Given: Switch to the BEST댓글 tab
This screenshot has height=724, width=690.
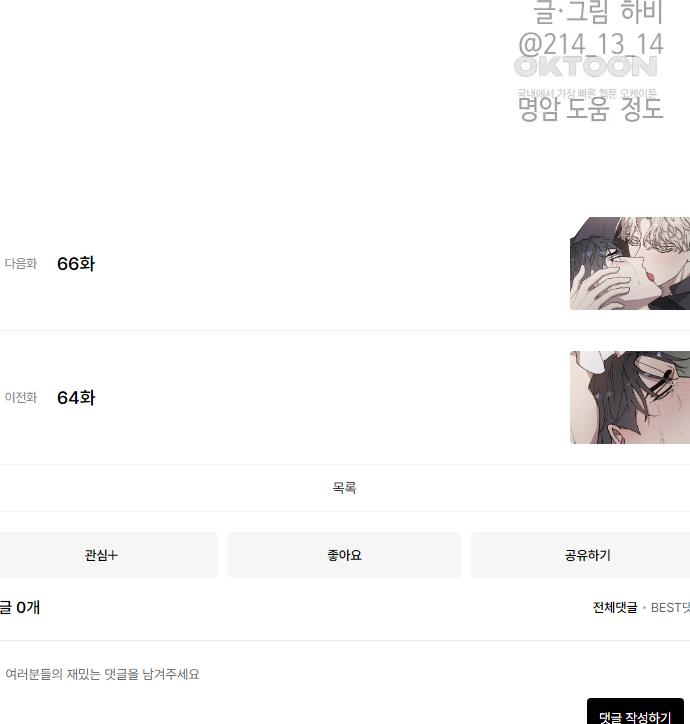Looking at the screenshot, I should (x=670, y=607).
